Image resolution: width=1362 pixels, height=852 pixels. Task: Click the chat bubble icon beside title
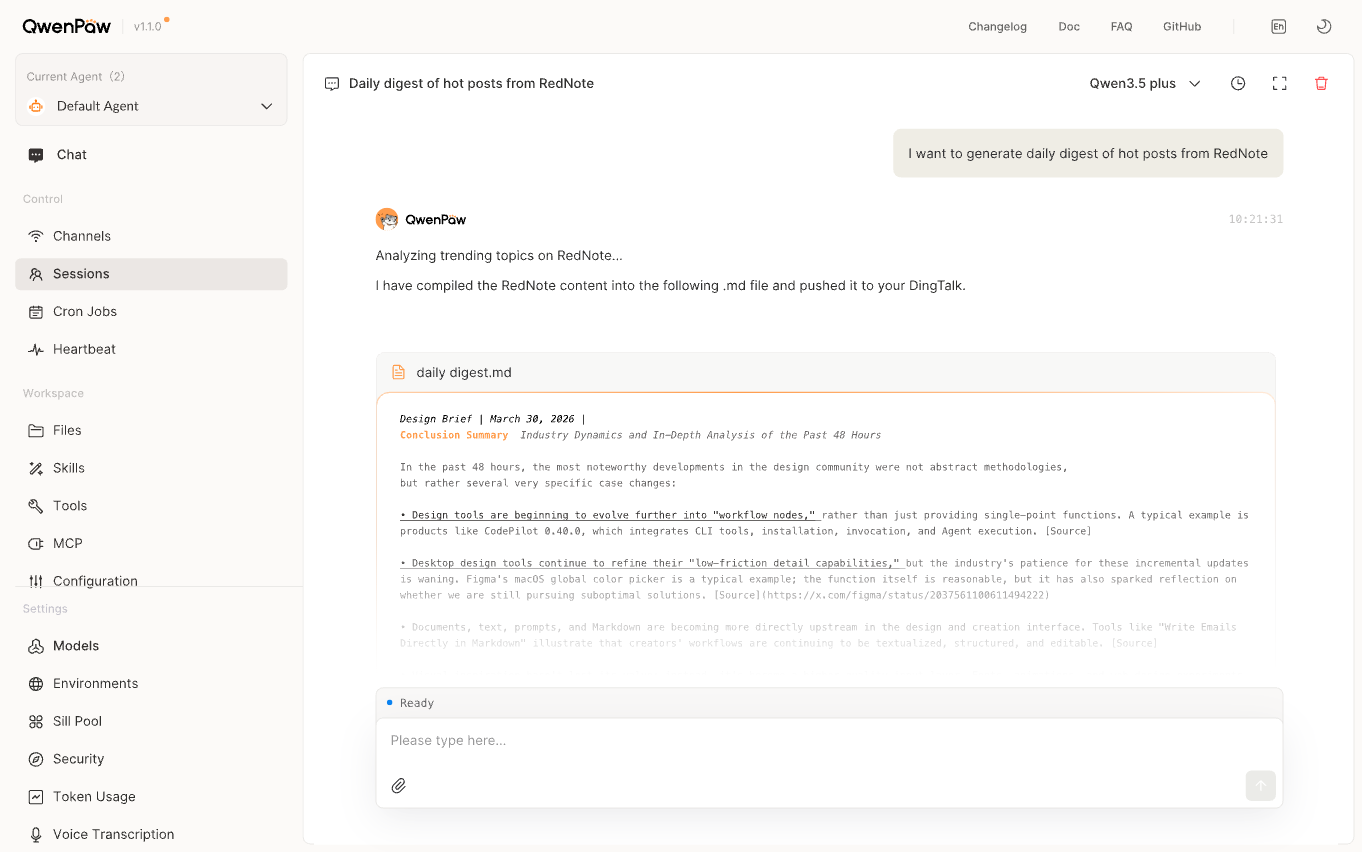(x=332, y=84)
